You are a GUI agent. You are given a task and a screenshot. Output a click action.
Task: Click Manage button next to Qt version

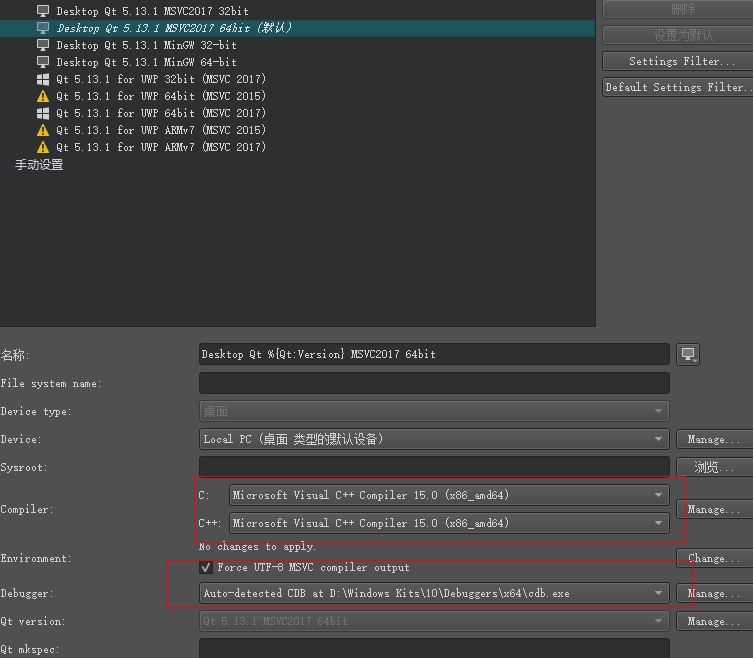pyautogui.click(x=715, y=621)
